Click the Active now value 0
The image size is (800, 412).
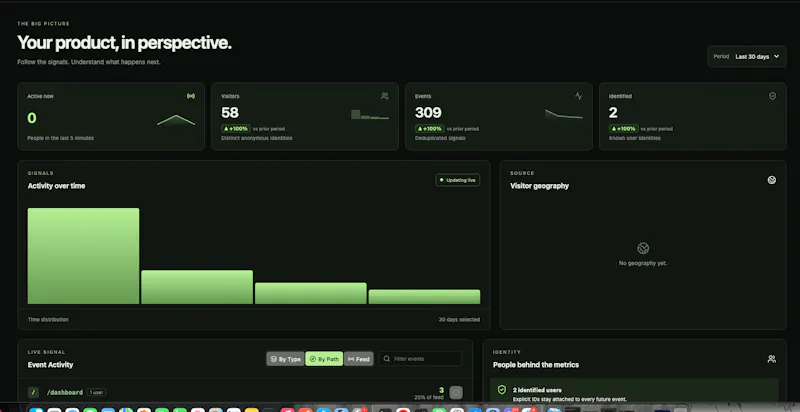(x=32, y=118)
